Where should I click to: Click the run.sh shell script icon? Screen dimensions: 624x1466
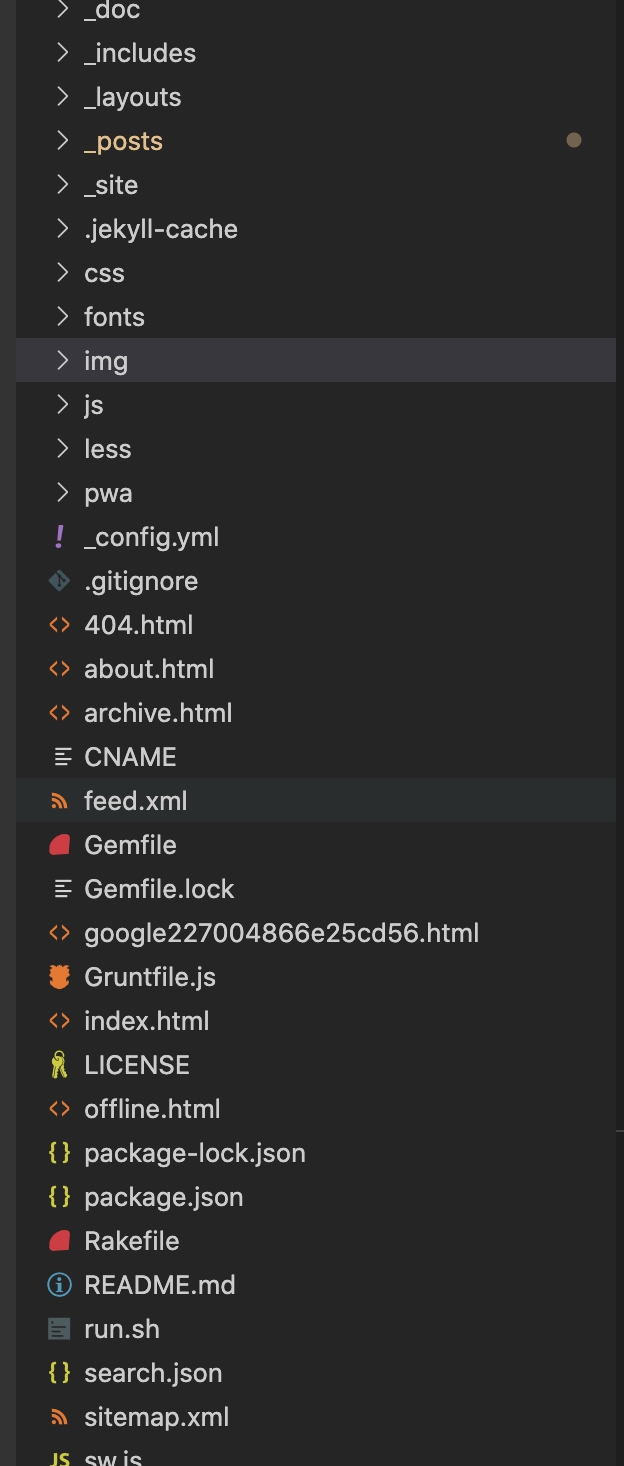pos(60,1329)
